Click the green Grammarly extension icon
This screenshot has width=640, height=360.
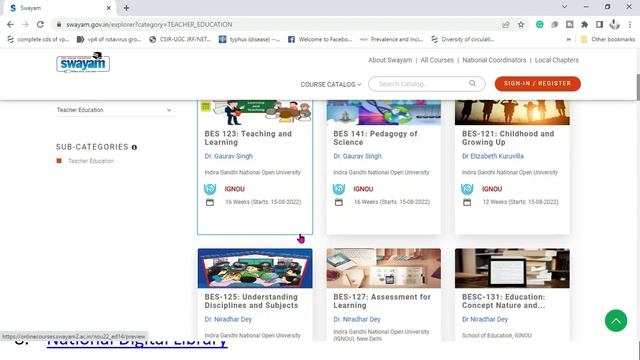coord(540,24)
